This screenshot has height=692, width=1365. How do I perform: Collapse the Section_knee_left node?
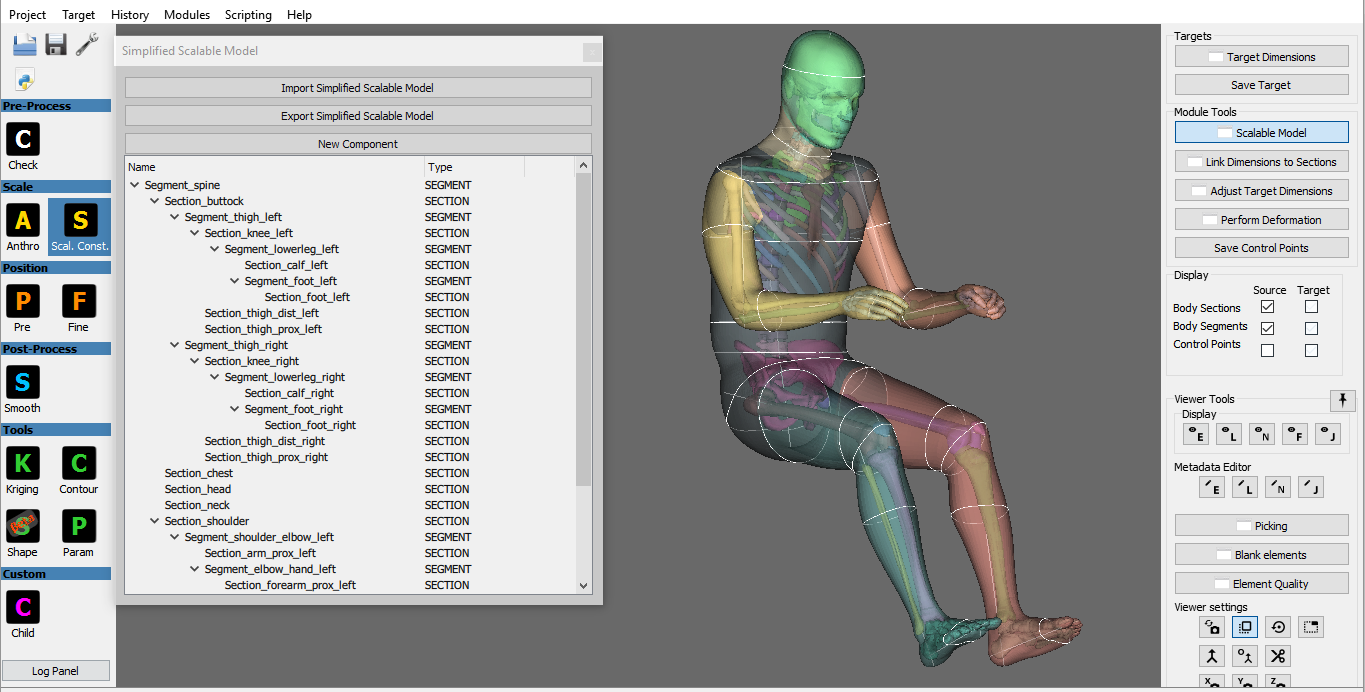[195, 233]
